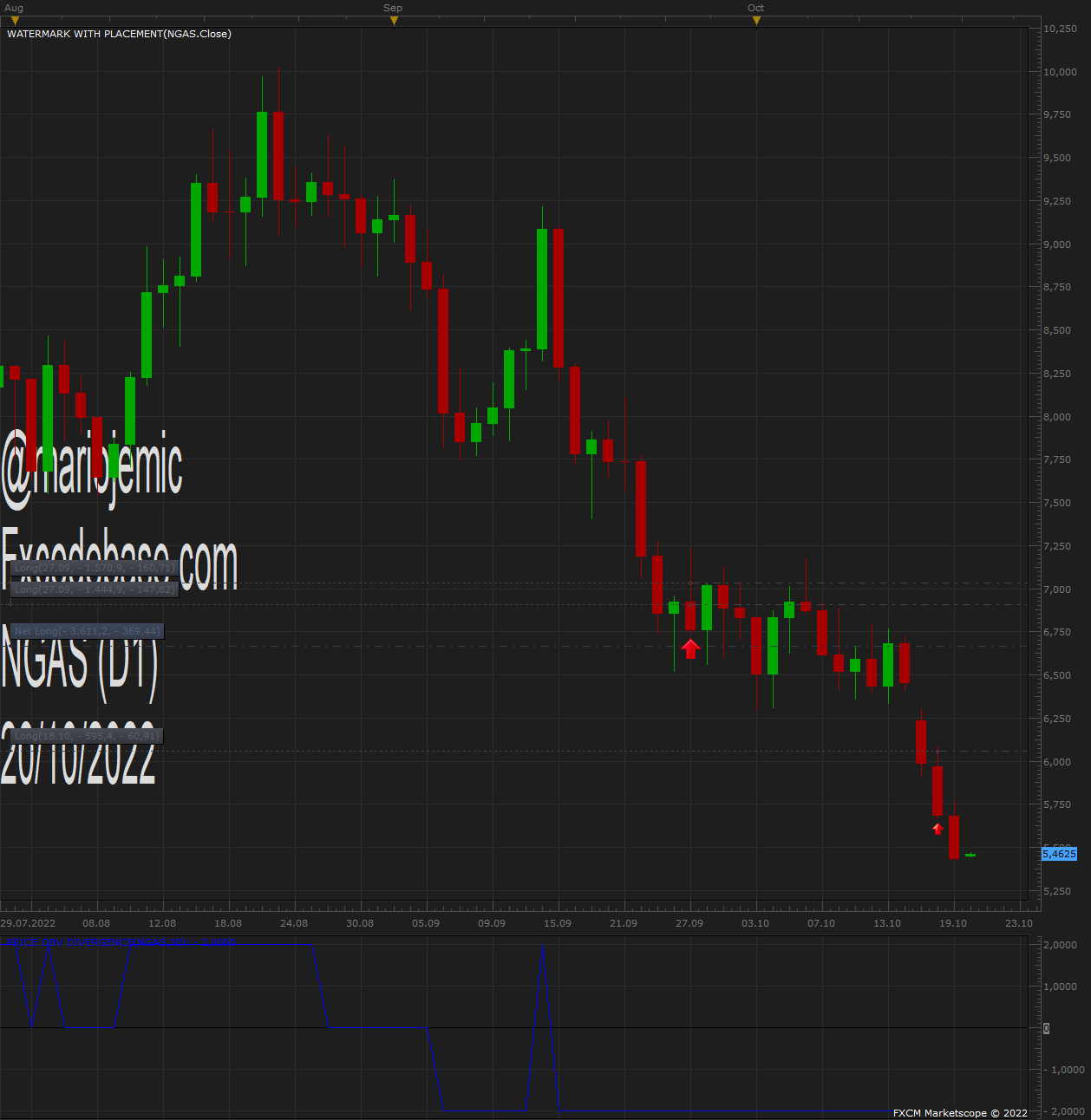Click the 2,0000 indicator axis label
Viewport: 1091px width, 1120px height.
(x=1060, y=945)
